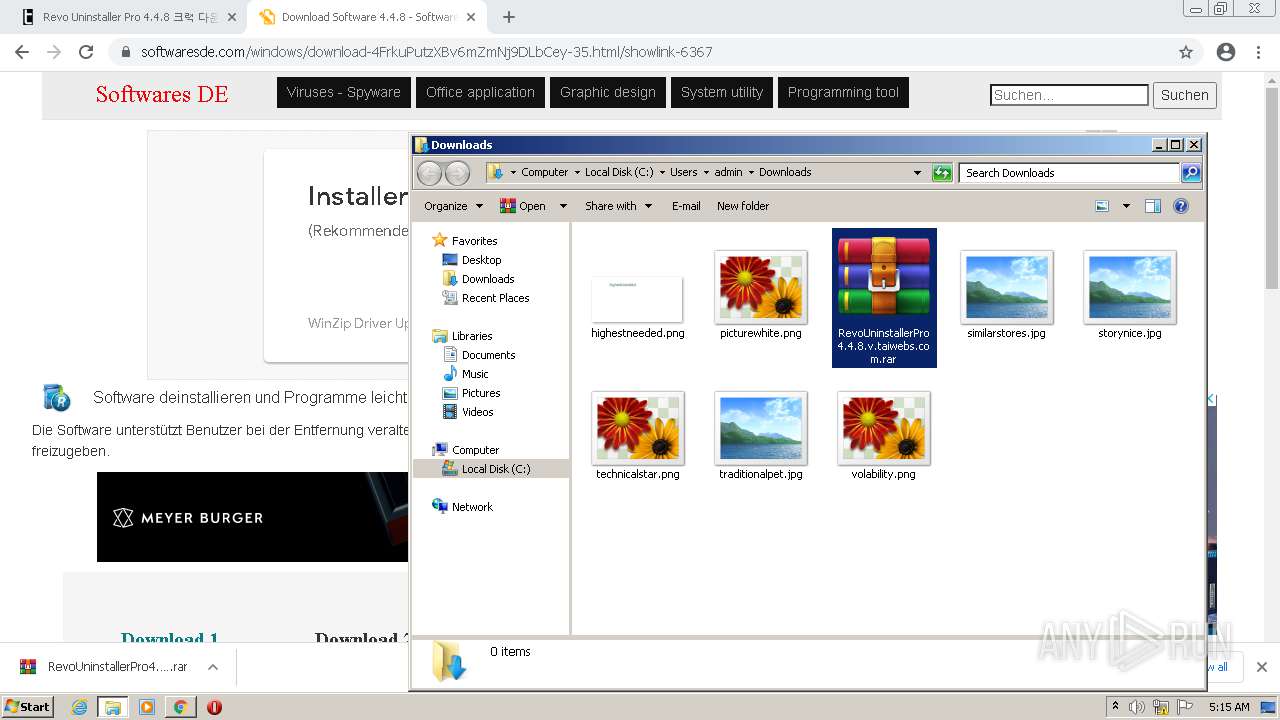Open a new browser tab
1280x720 pixels.
coord(509,17)
